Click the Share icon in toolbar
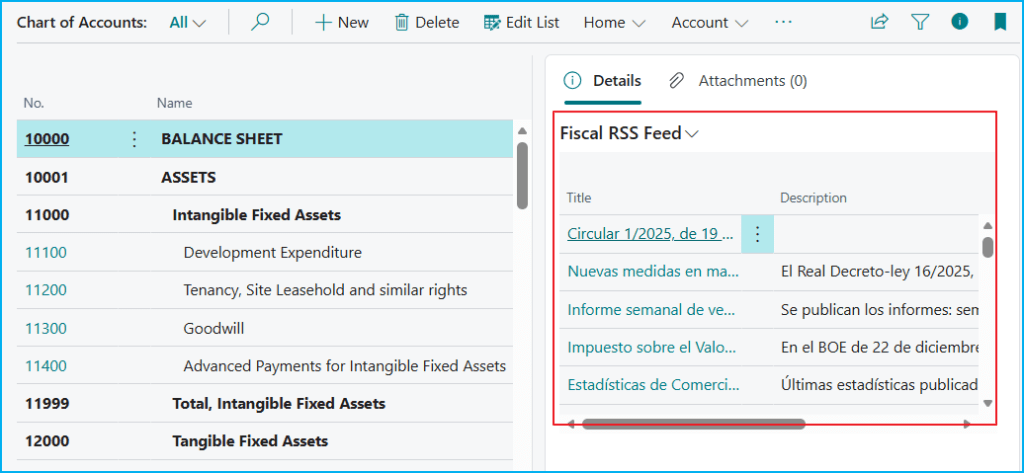This screenshot has width=1024, height=473. (879, 22)
